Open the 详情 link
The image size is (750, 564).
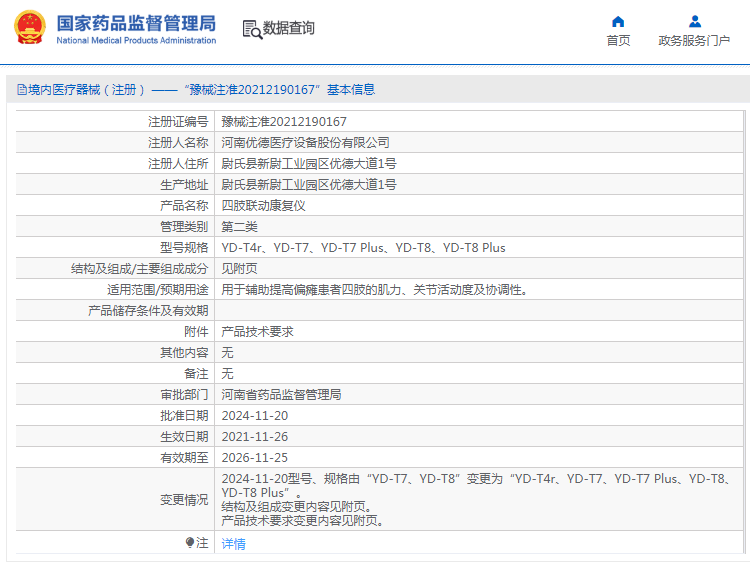[233, 543]
